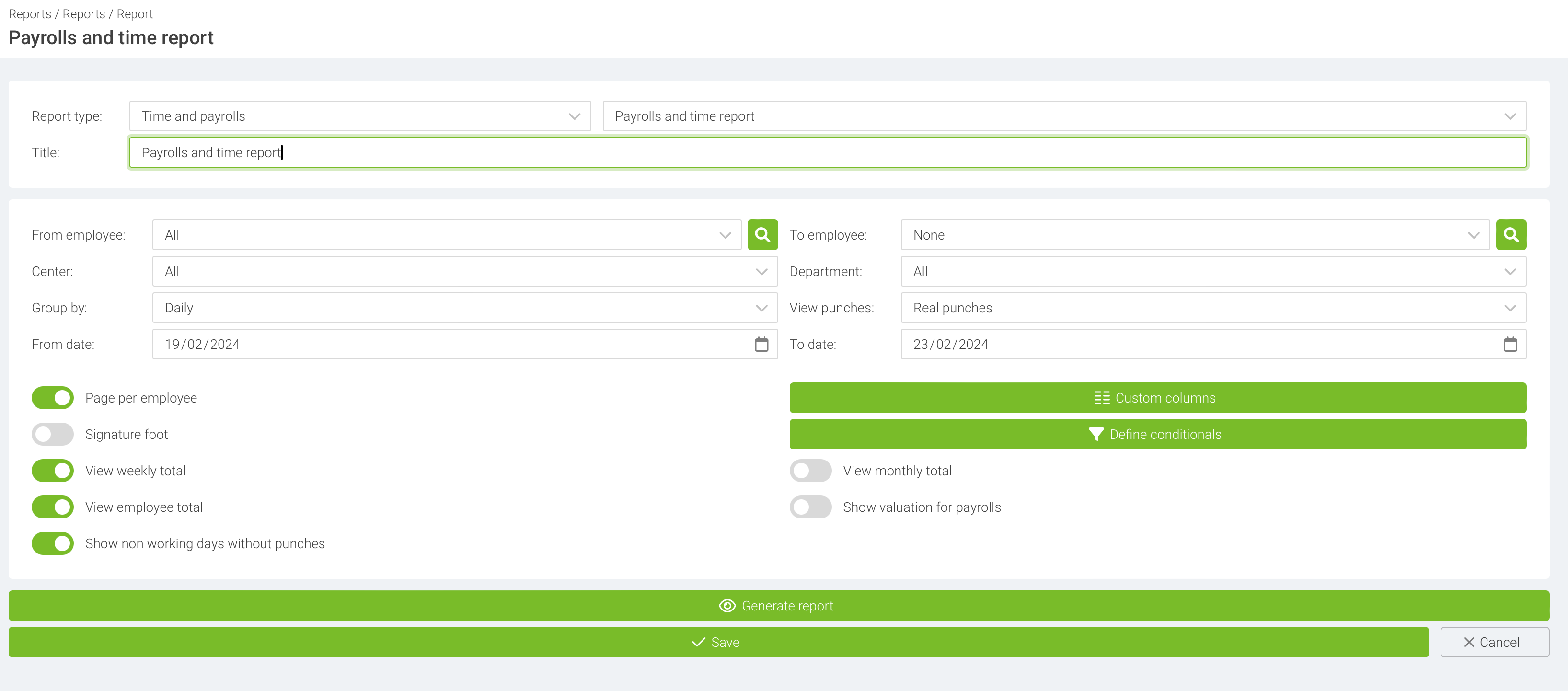
Task: Toggle Show non working days without punches
Action: pos(52,544)
